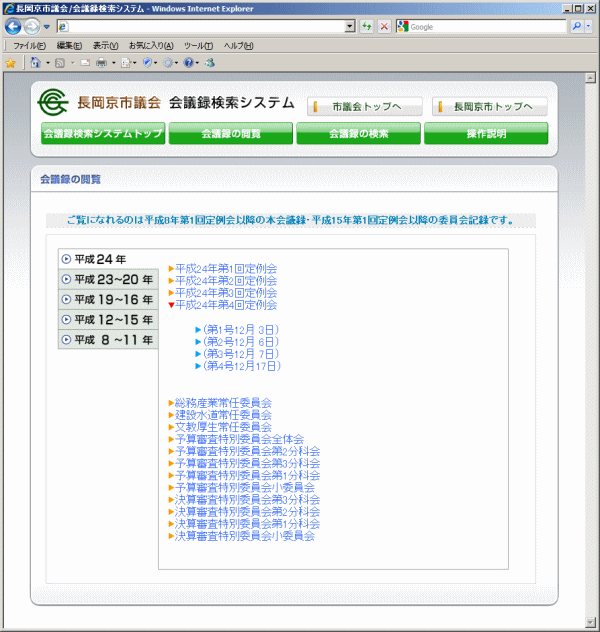Select the 会議録検索システムトップ tab
Image resolution: width=600 pixels, height=632 pixels.
pyautogui.click(x=103, y=133)
